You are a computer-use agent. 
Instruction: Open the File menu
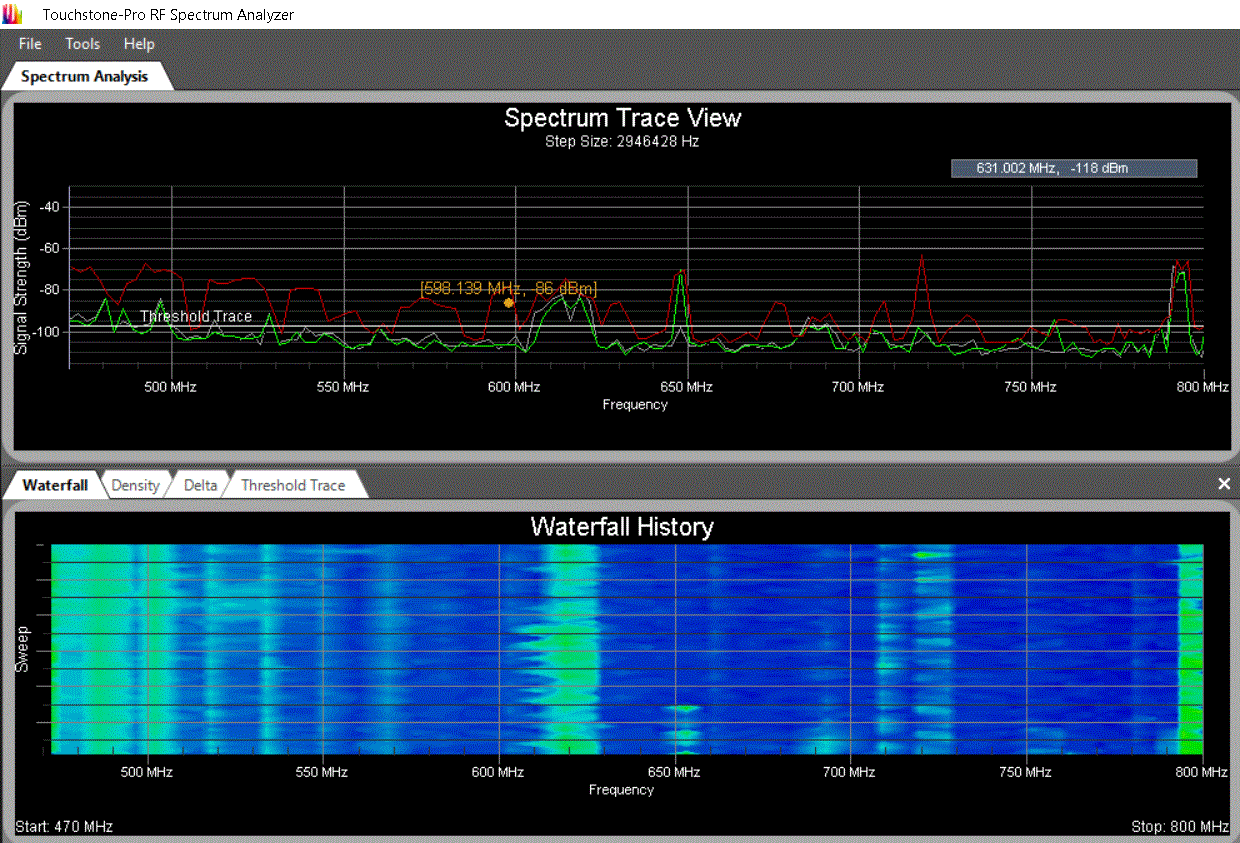(x=30, y=44)
